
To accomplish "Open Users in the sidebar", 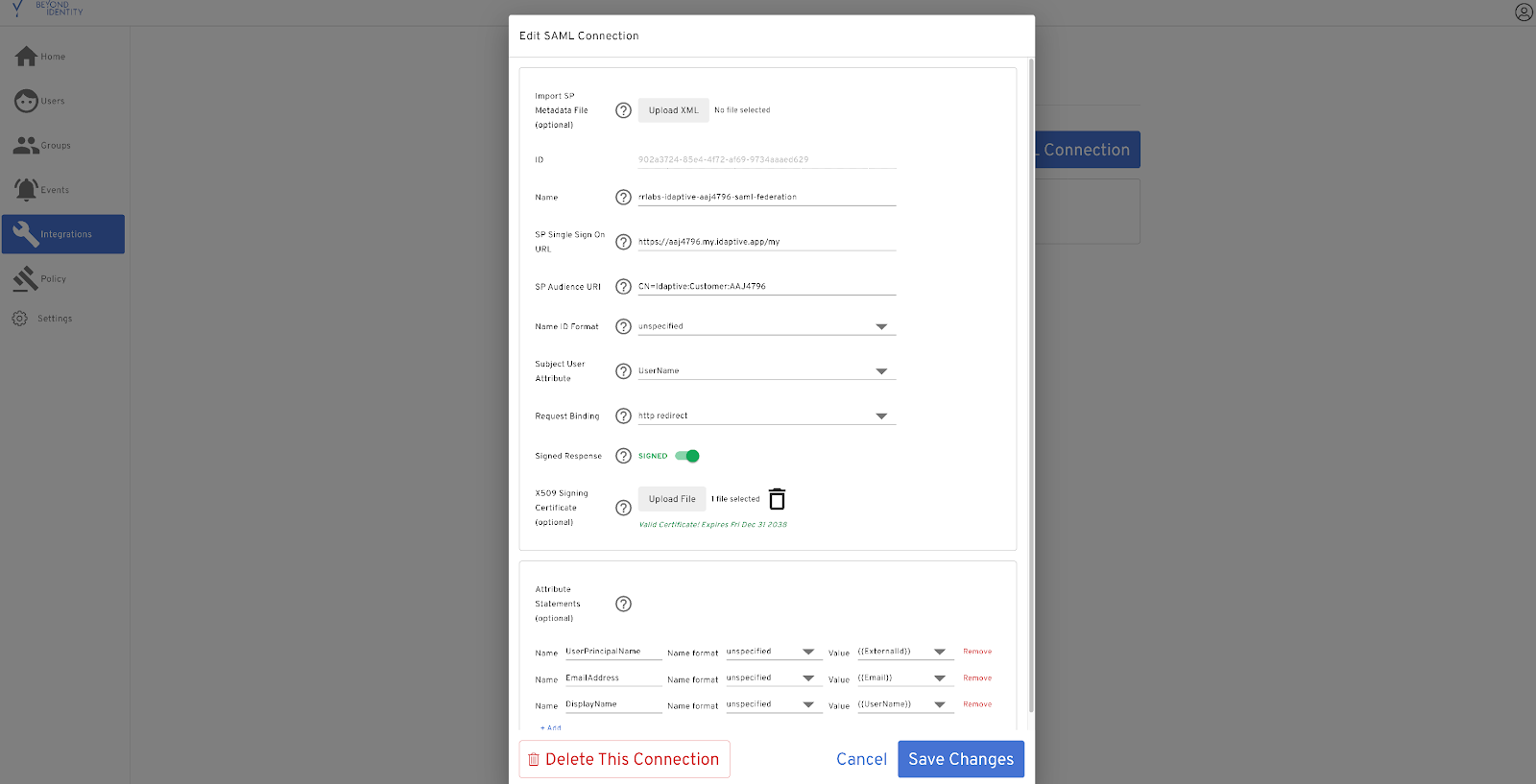I will [x=63, y=101].
